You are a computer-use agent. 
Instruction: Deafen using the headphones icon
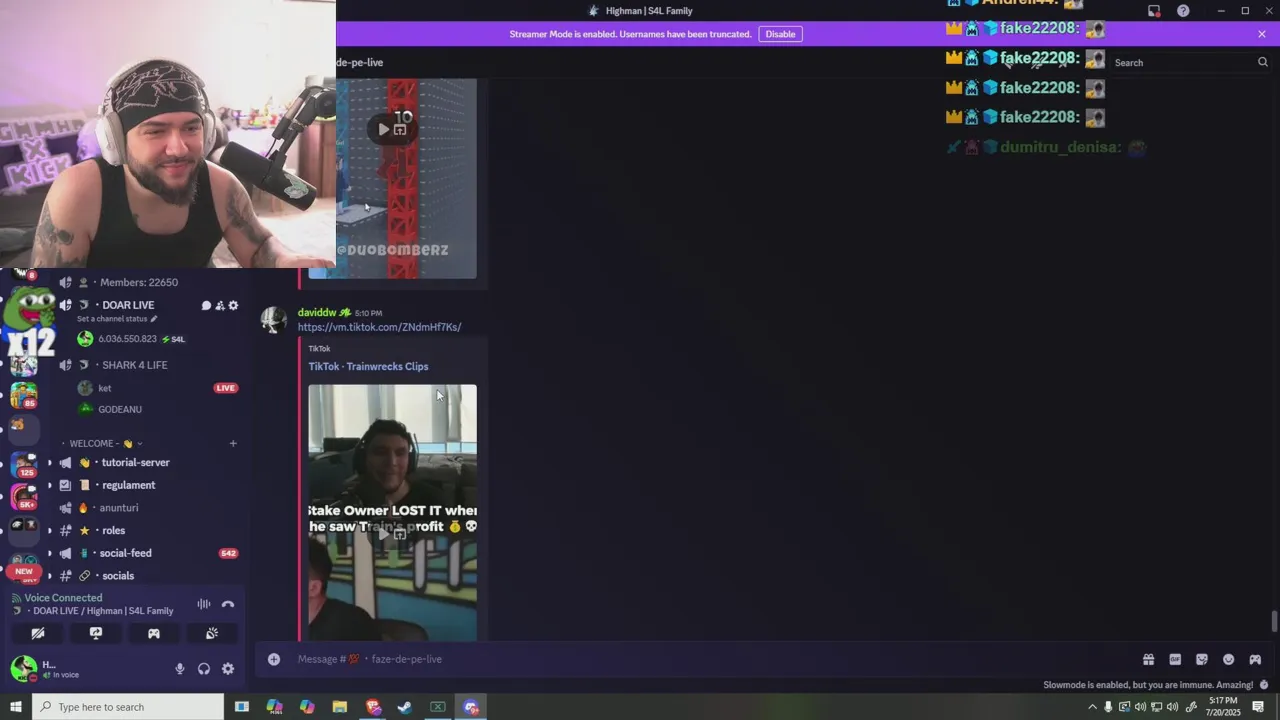pyautogui.click(x=204, y=669)
